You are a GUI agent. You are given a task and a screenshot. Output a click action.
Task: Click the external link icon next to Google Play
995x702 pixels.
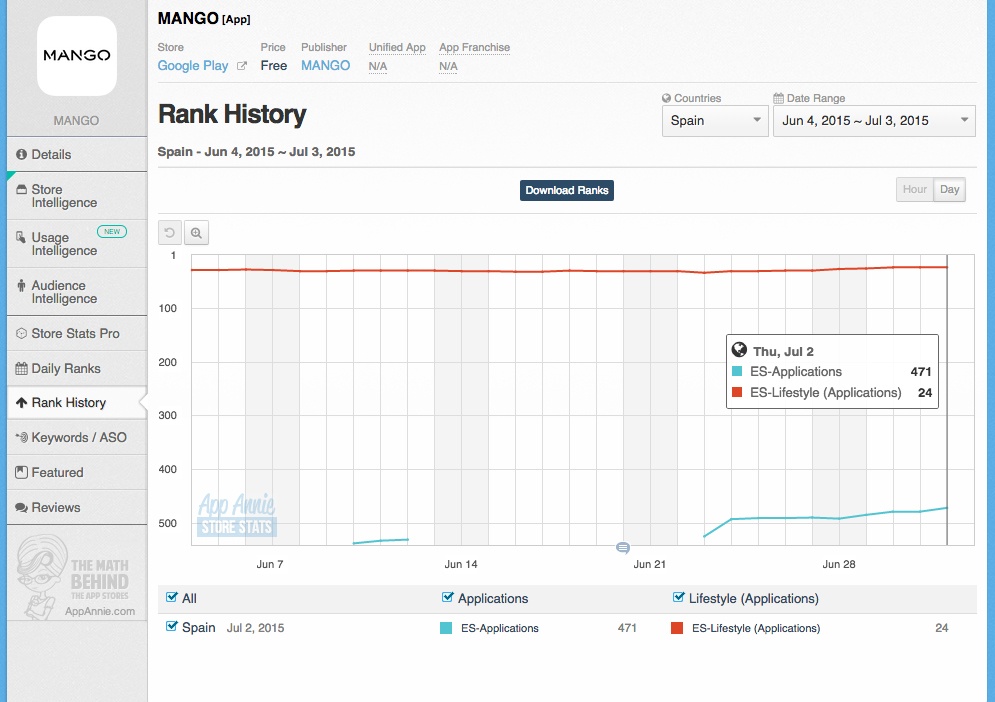coord(242,65)
